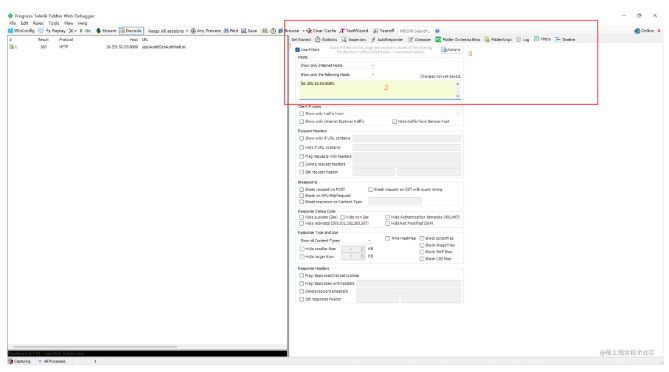Click the Save sessions icon
The width and height of the screenshot is (669, 372).
pyautogui.click(x=244, y=31)
